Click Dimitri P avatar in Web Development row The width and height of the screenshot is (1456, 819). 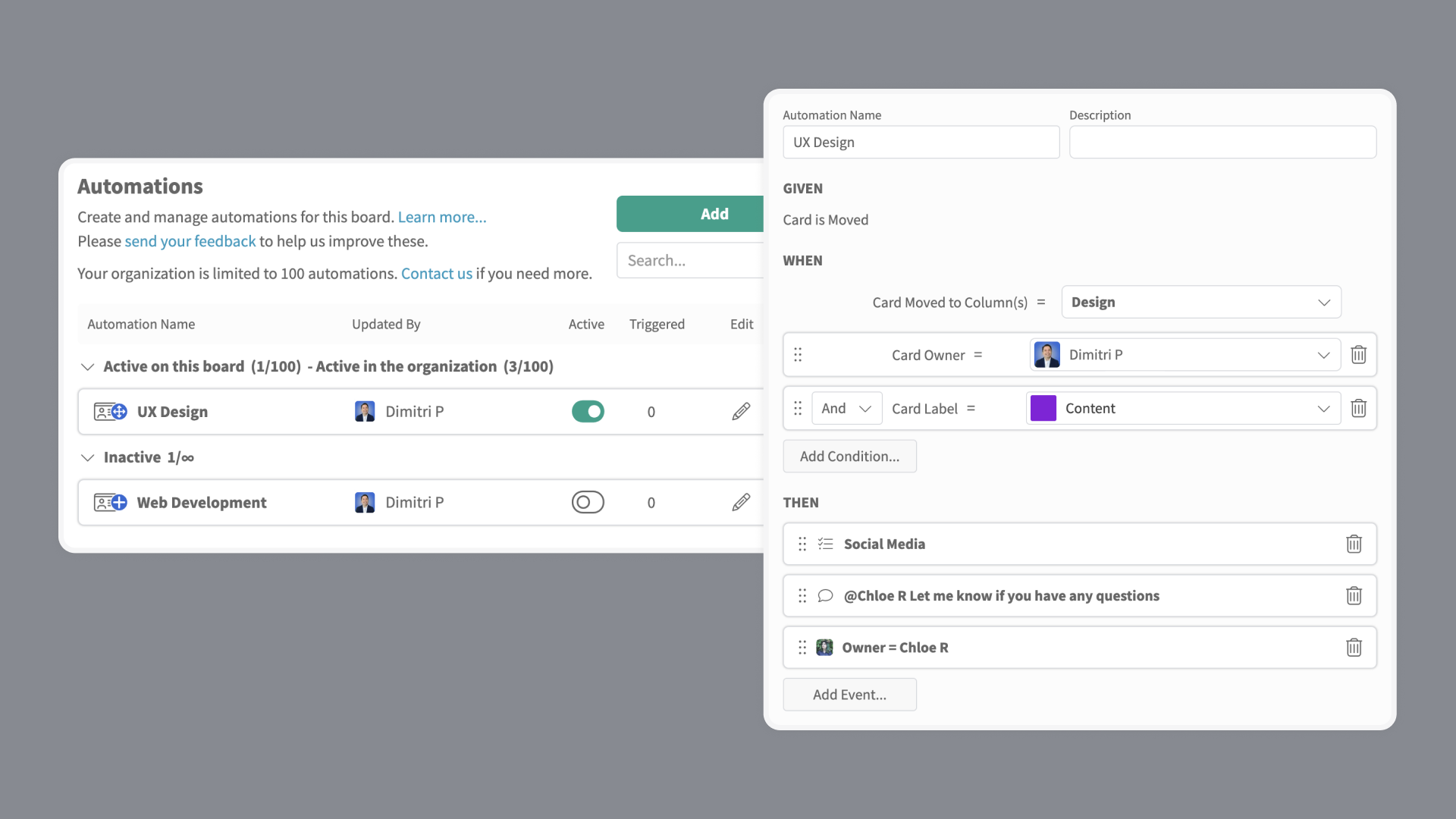pos(365,502)
